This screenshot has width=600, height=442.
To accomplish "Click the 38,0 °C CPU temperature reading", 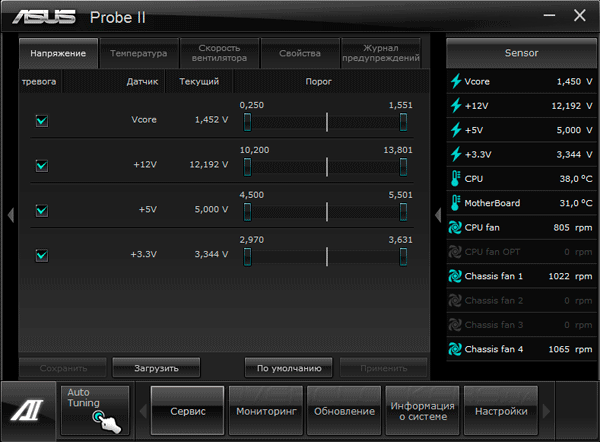I will point(576,179).
